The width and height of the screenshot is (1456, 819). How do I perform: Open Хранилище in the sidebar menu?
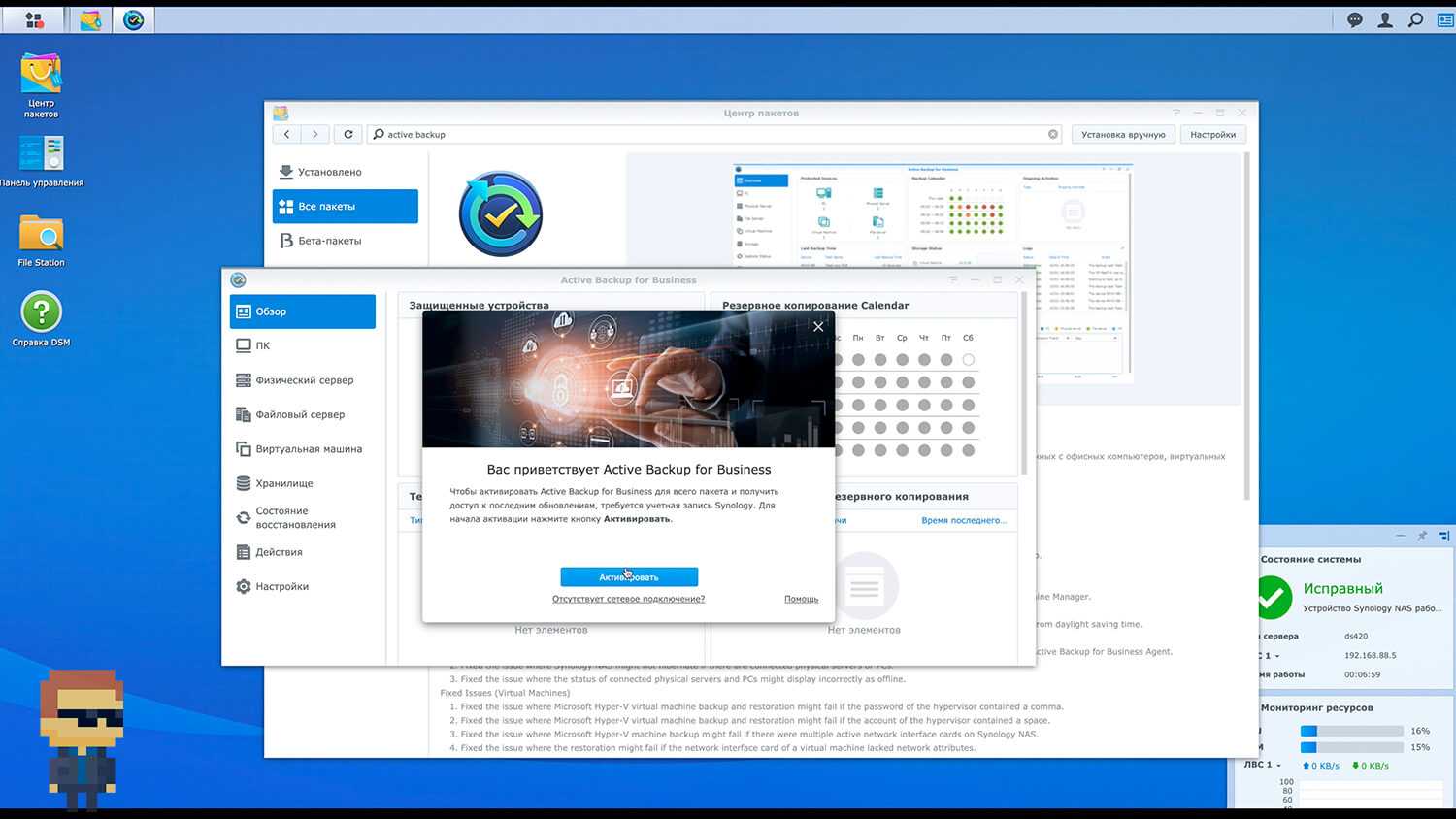pos(283,483)
